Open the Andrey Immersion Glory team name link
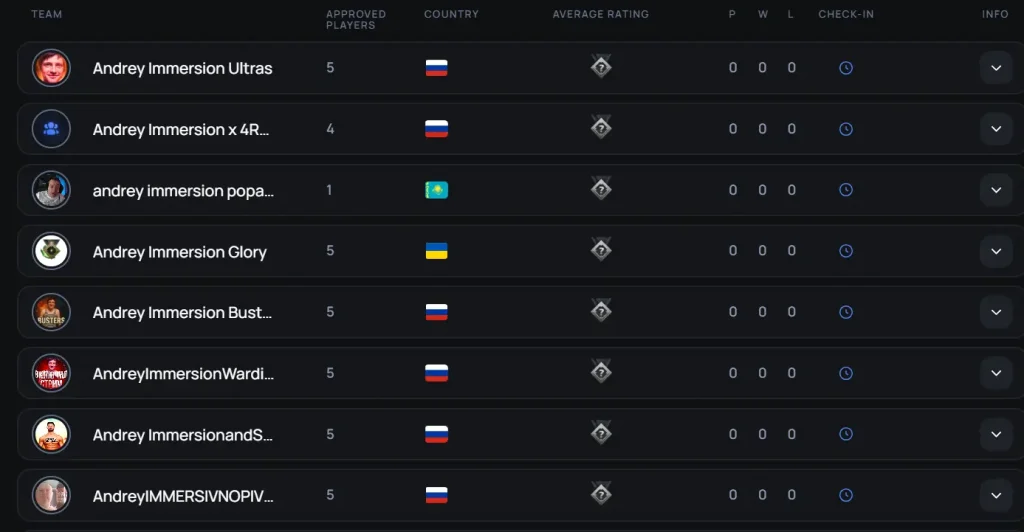 point(180,252)
